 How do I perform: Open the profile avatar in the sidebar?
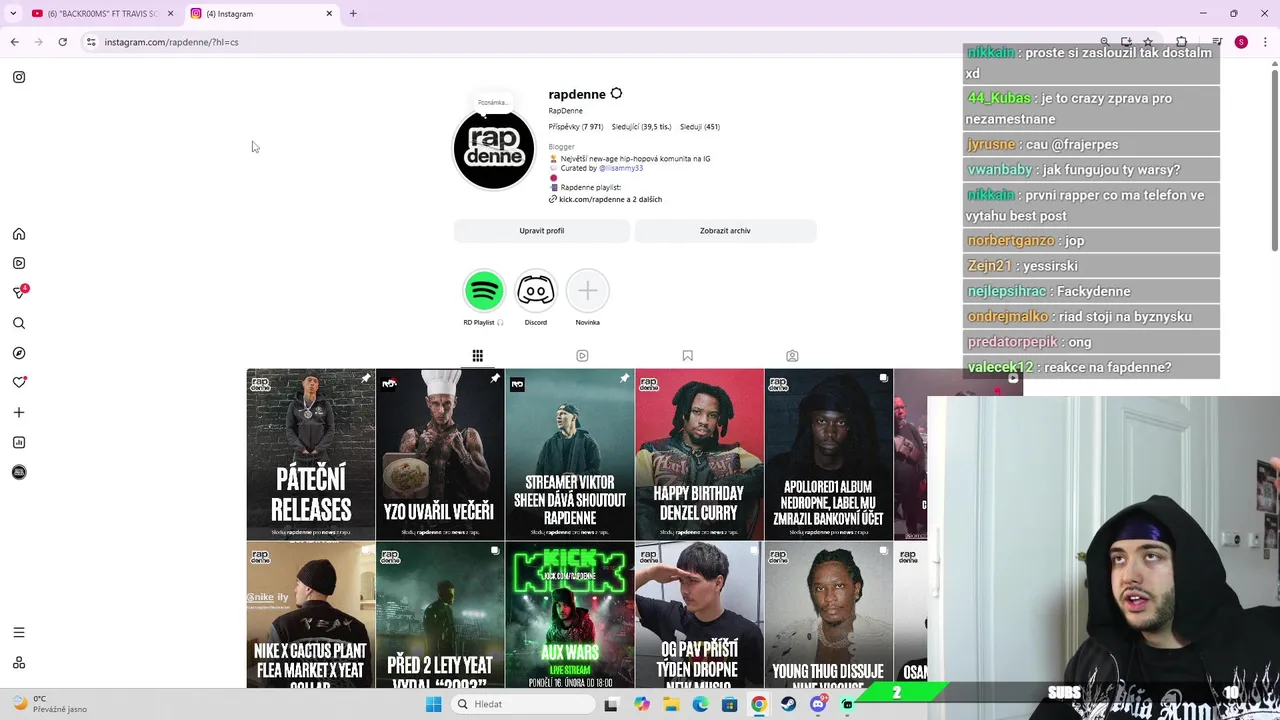pos(19,472)
